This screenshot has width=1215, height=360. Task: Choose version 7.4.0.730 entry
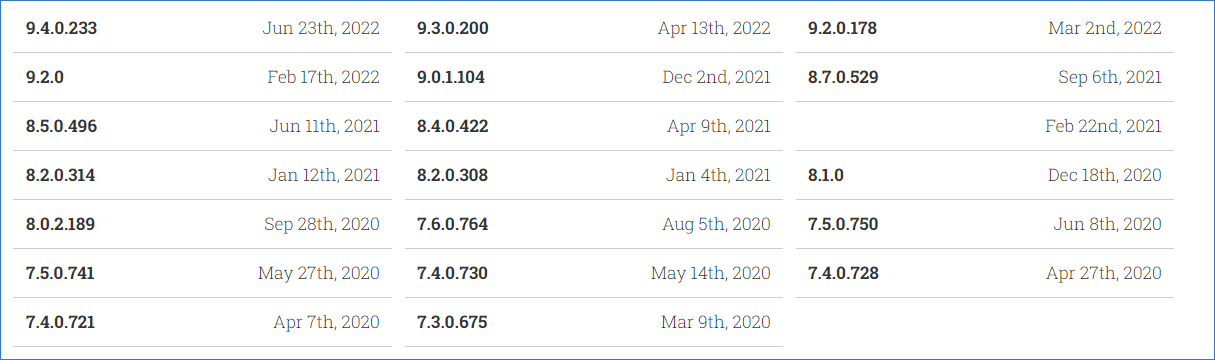click(x=452, y=273)
